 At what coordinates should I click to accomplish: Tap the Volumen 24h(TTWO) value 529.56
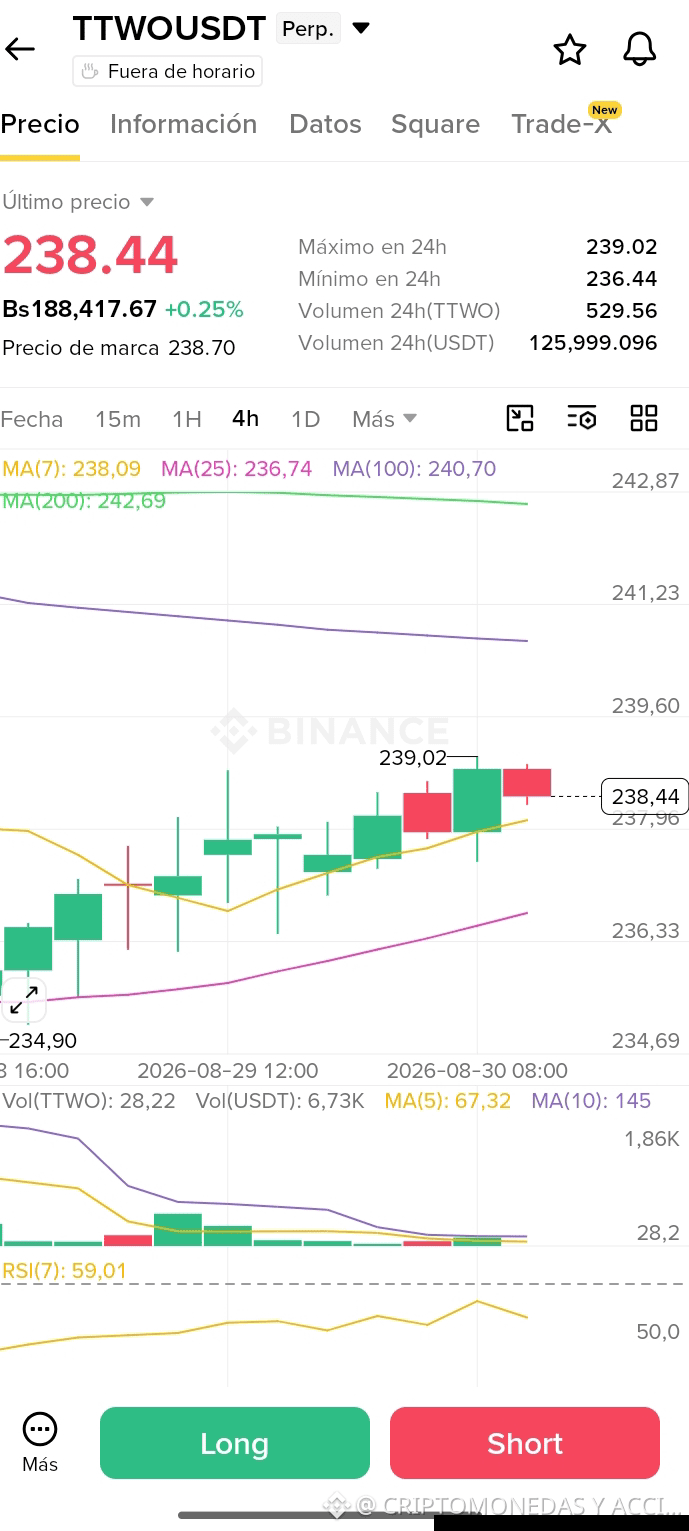(x=622, y=311)
